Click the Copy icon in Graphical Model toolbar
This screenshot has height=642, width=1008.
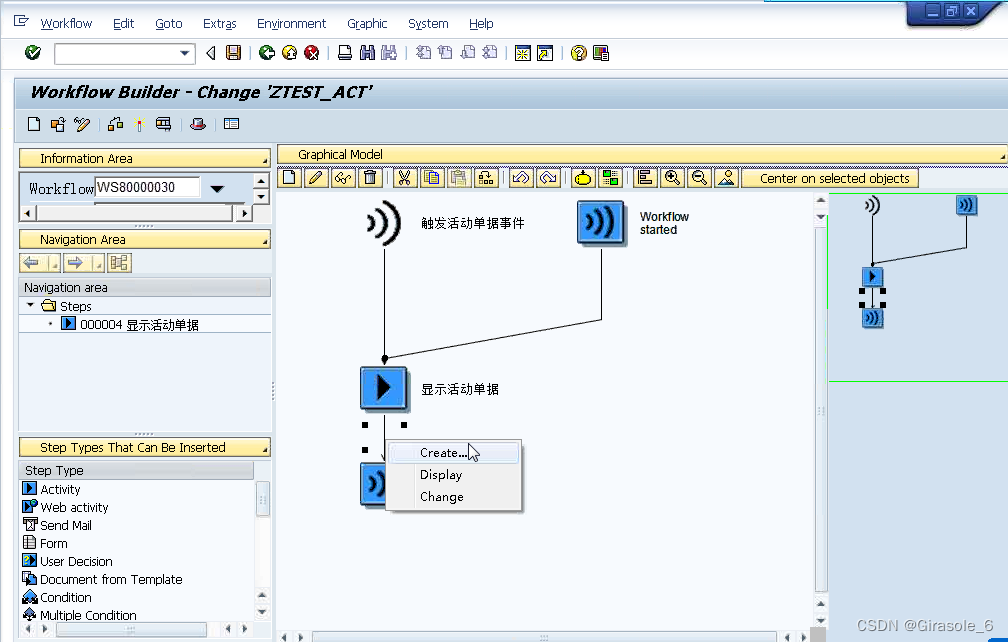coord(431,178)
